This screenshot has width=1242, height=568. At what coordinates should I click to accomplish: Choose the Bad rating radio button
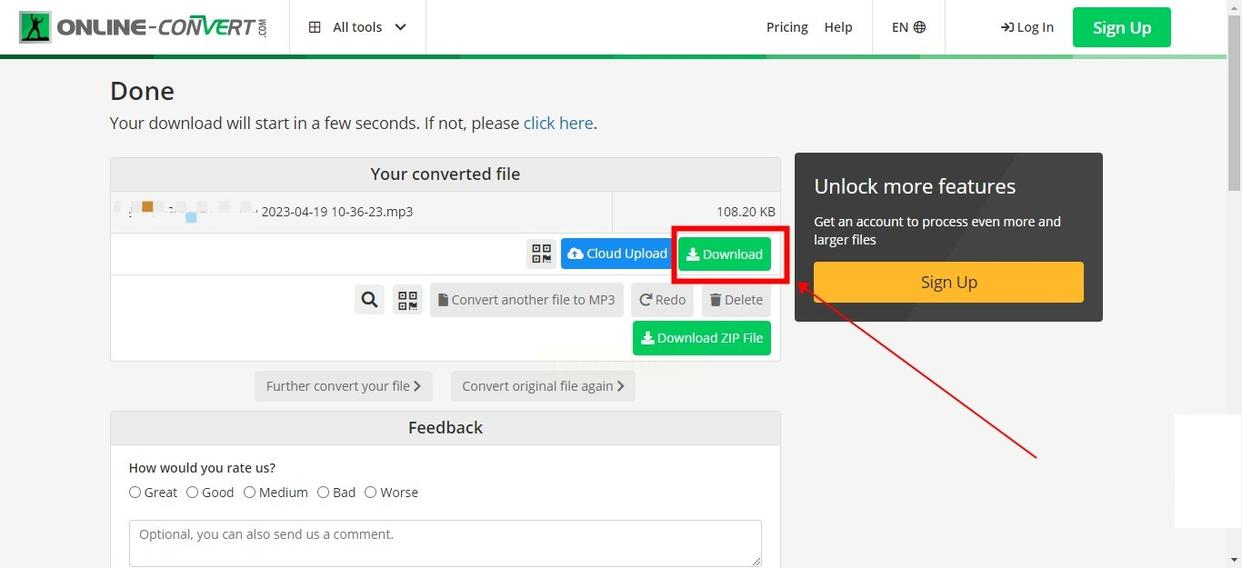[x=323, y=492]
